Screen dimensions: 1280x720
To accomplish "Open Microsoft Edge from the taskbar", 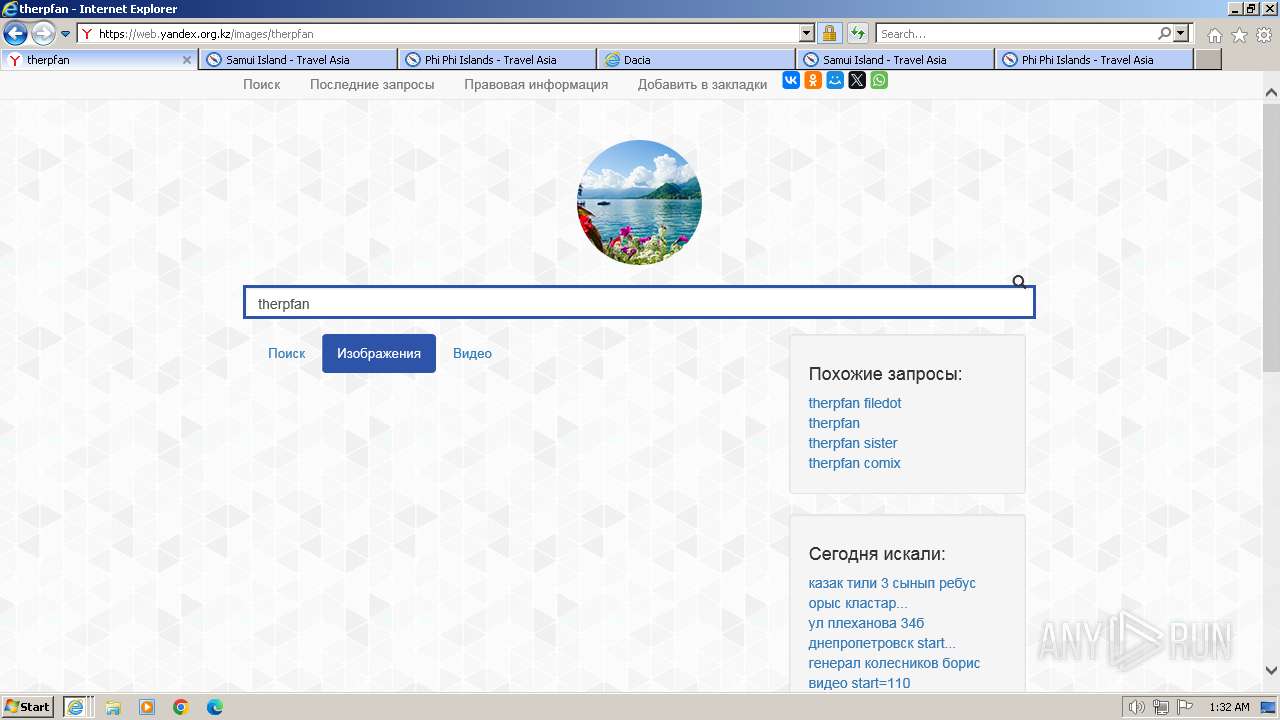I will click(x=215, y=707).
